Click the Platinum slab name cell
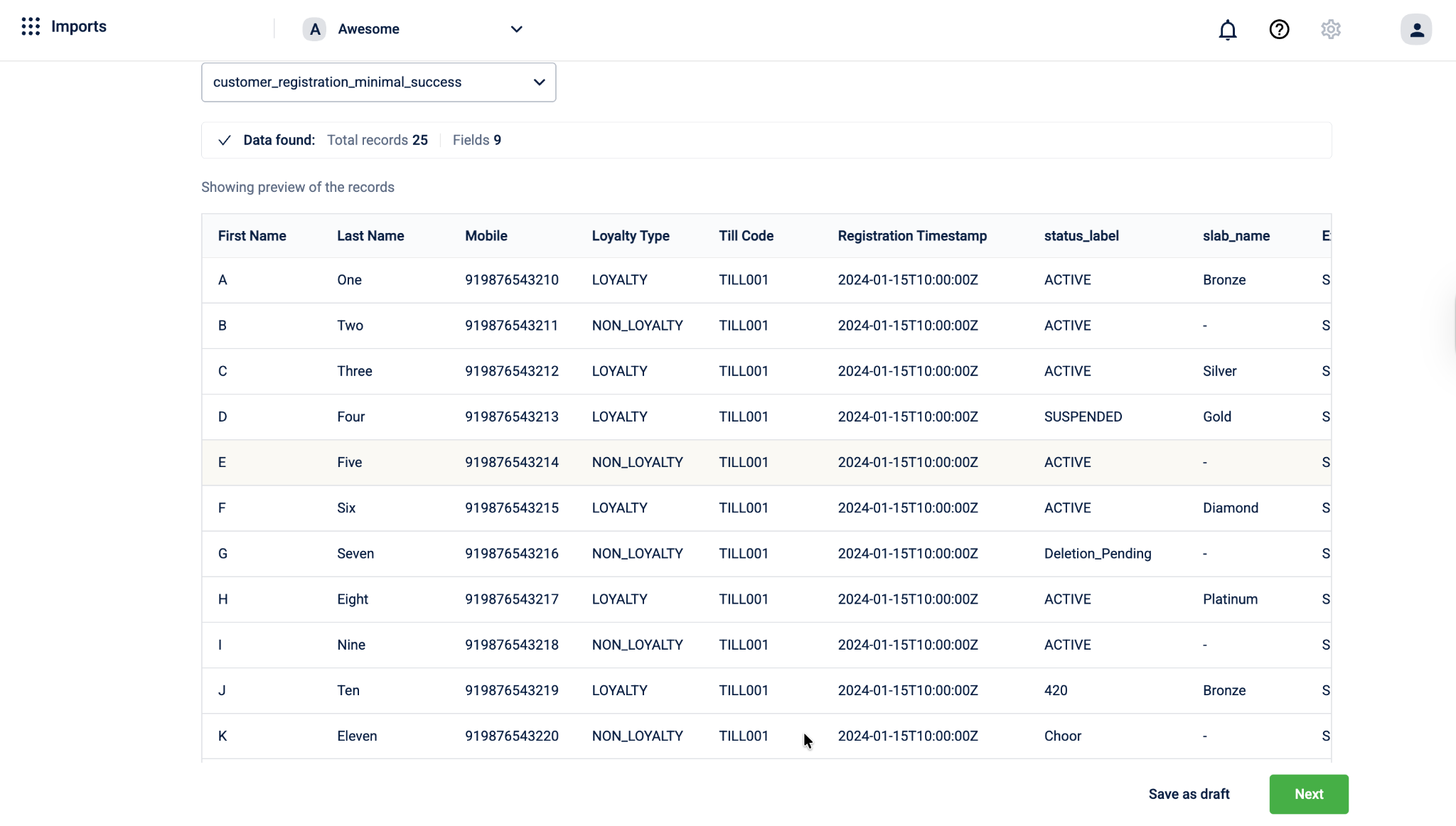1456x826 pixels. coord(1230,599)
